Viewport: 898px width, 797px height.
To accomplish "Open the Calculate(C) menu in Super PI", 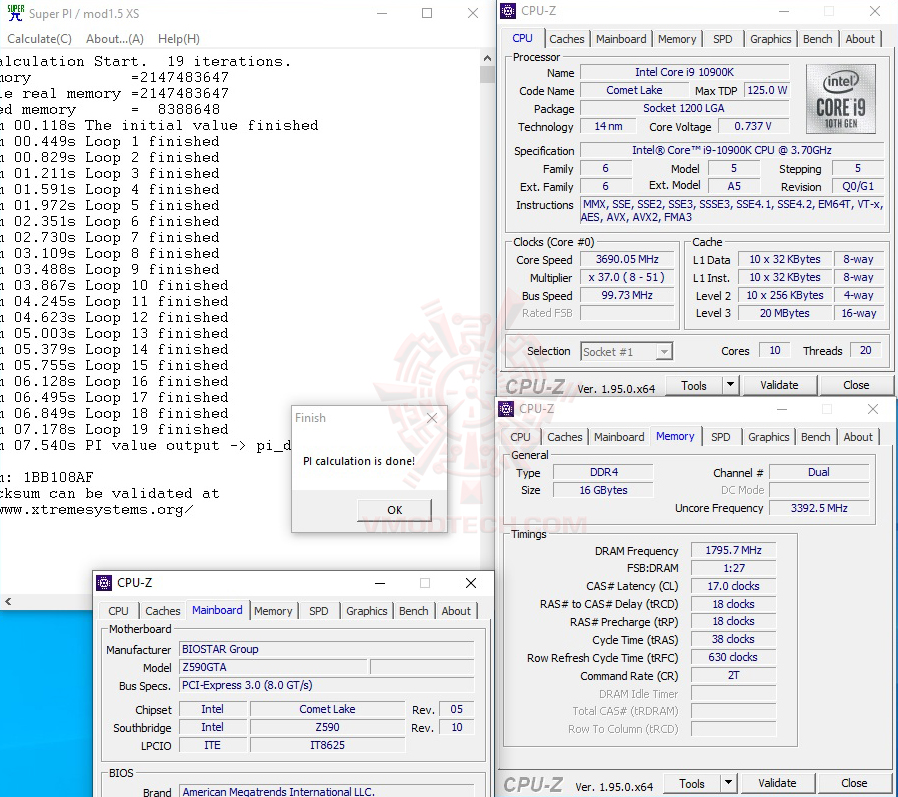I will (x=39, y=39).
